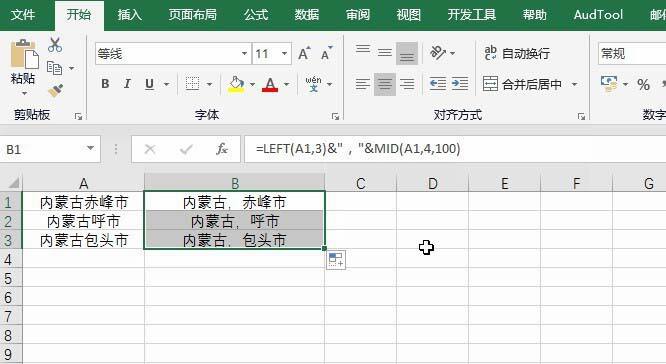Screen dimensions: 666x364
Task: Center text horizontally
Action: tap(385, 84)
